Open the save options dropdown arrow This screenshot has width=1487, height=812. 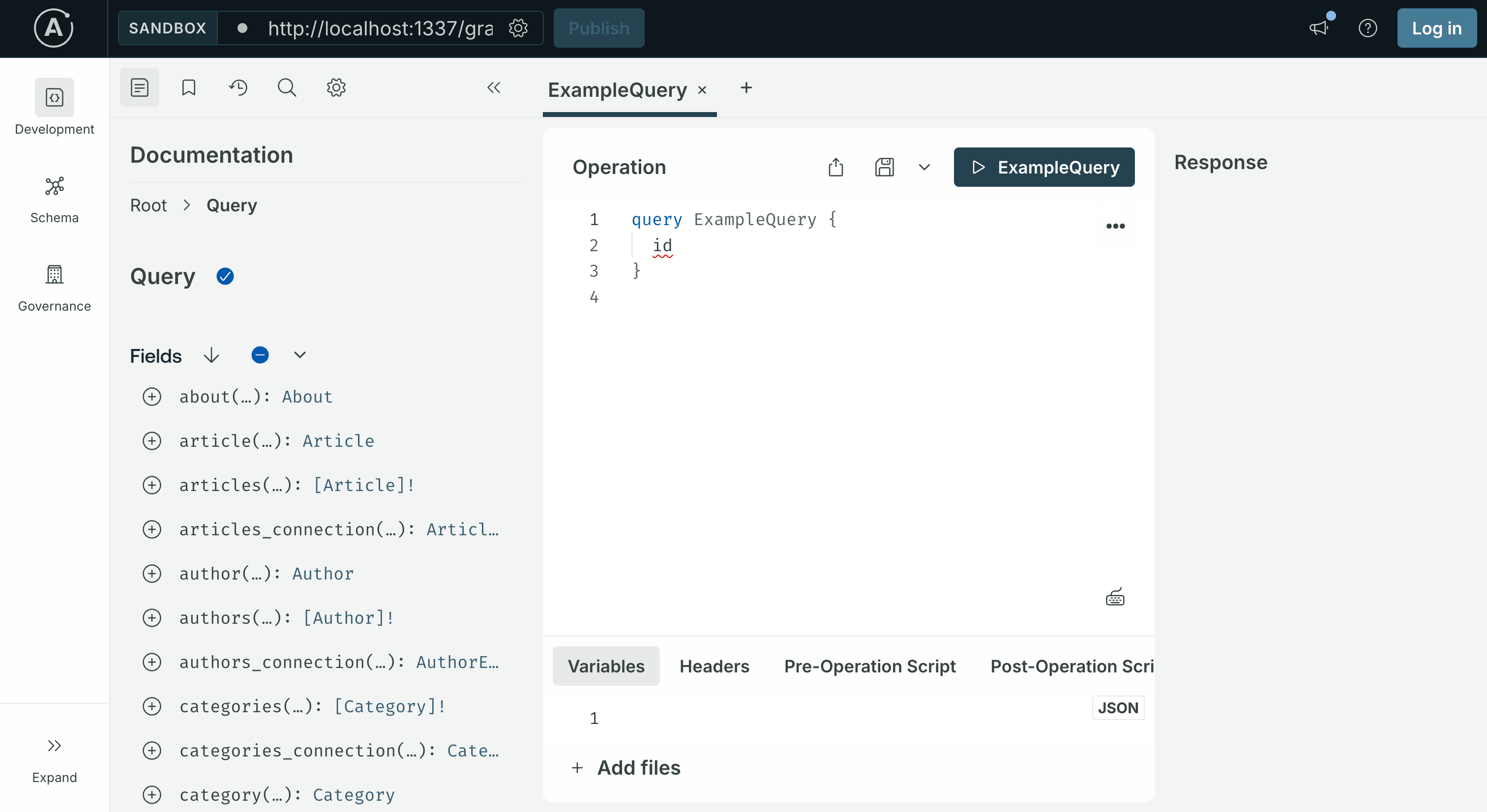924,167
